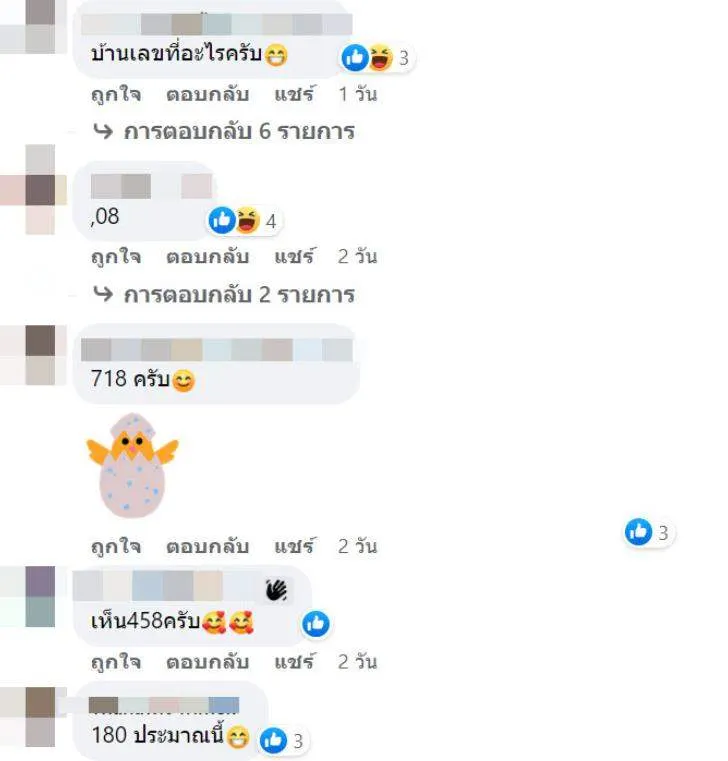Click the like reaction on the 458 comment

[x=316, y=624]
